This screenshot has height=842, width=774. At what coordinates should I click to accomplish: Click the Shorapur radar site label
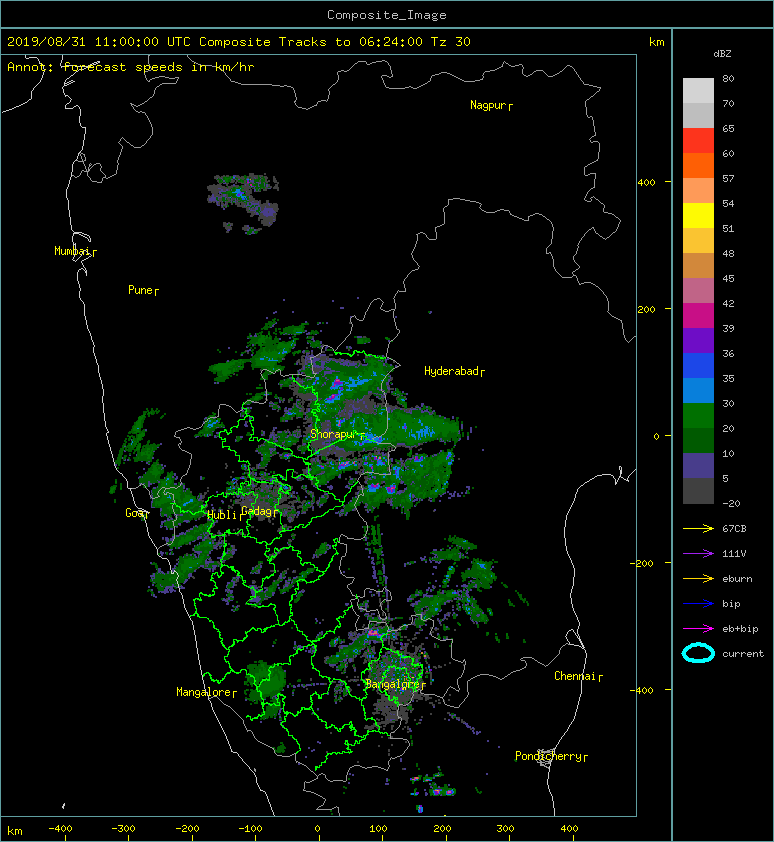[337, 434]
